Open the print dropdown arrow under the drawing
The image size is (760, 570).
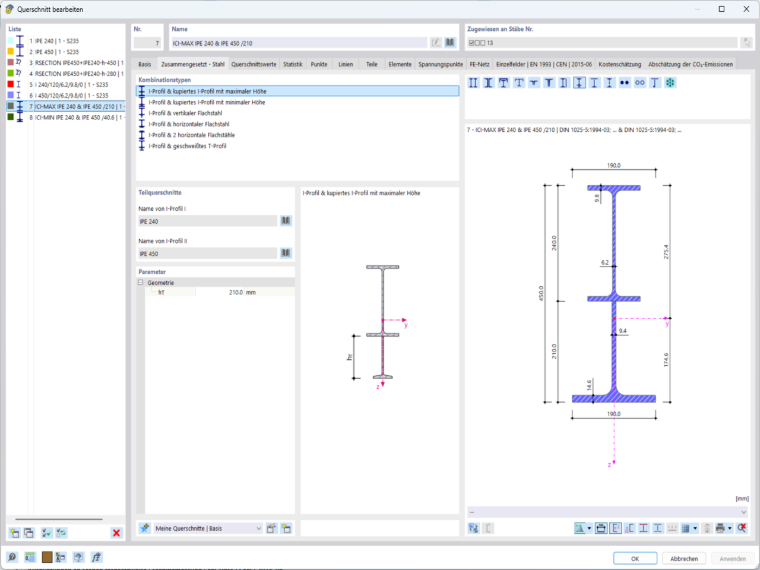coord(729,528)
